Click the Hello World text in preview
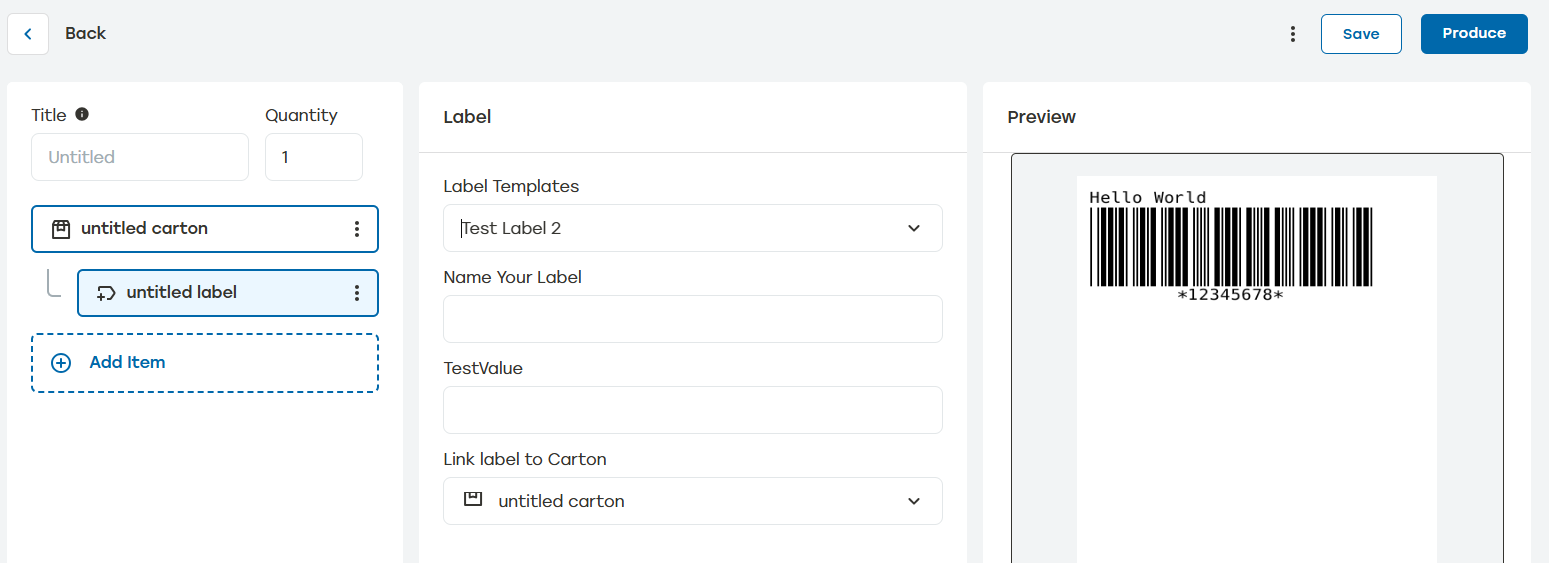This screenshot has height=563, width=1549. [1148, 198]
